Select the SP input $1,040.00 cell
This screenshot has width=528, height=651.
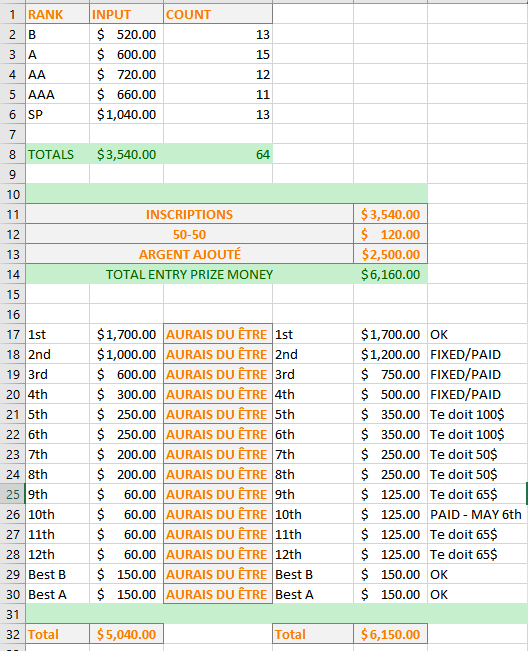(126, 115)
